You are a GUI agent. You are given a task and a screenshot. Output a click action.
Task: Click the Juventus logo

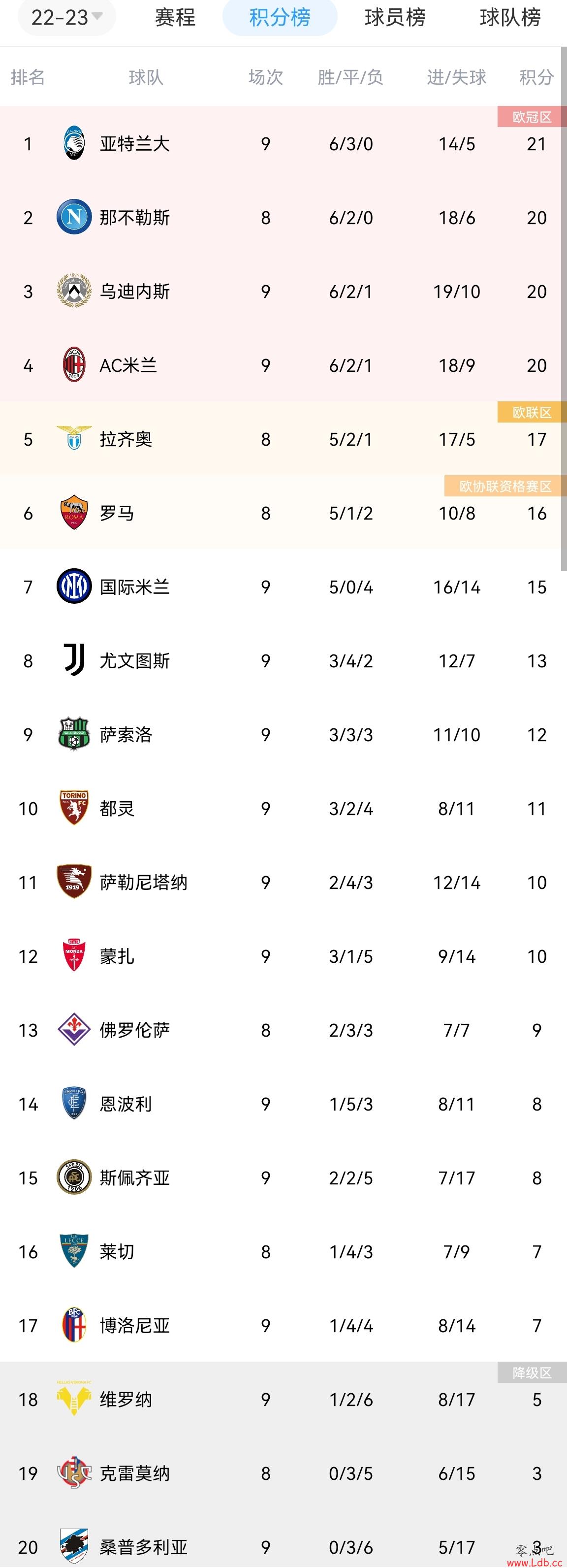[74, 660]
